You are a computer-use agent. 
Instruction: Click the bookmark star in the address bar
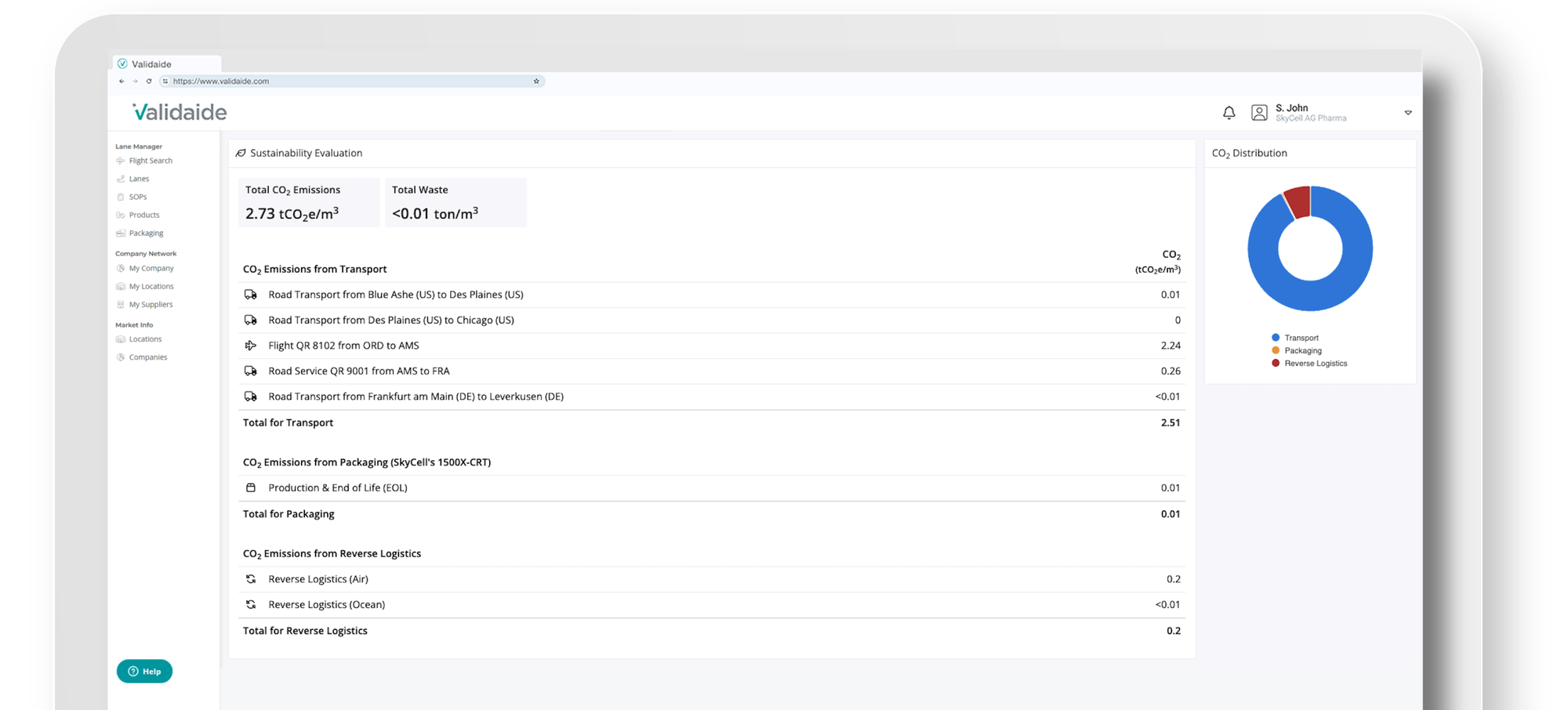pos(535,81)
